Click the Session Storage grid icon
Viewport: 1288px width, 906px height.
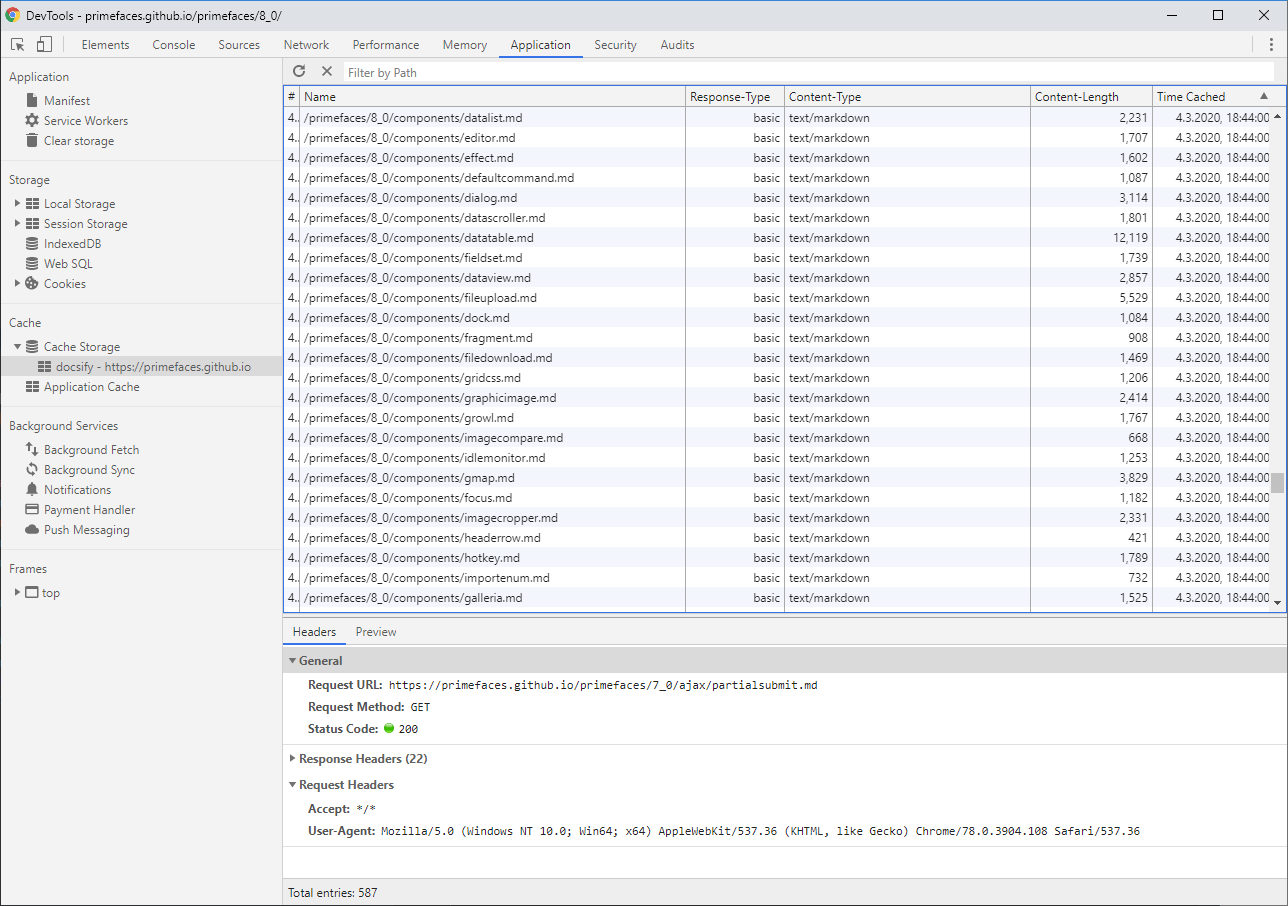[x=32, y=224]
